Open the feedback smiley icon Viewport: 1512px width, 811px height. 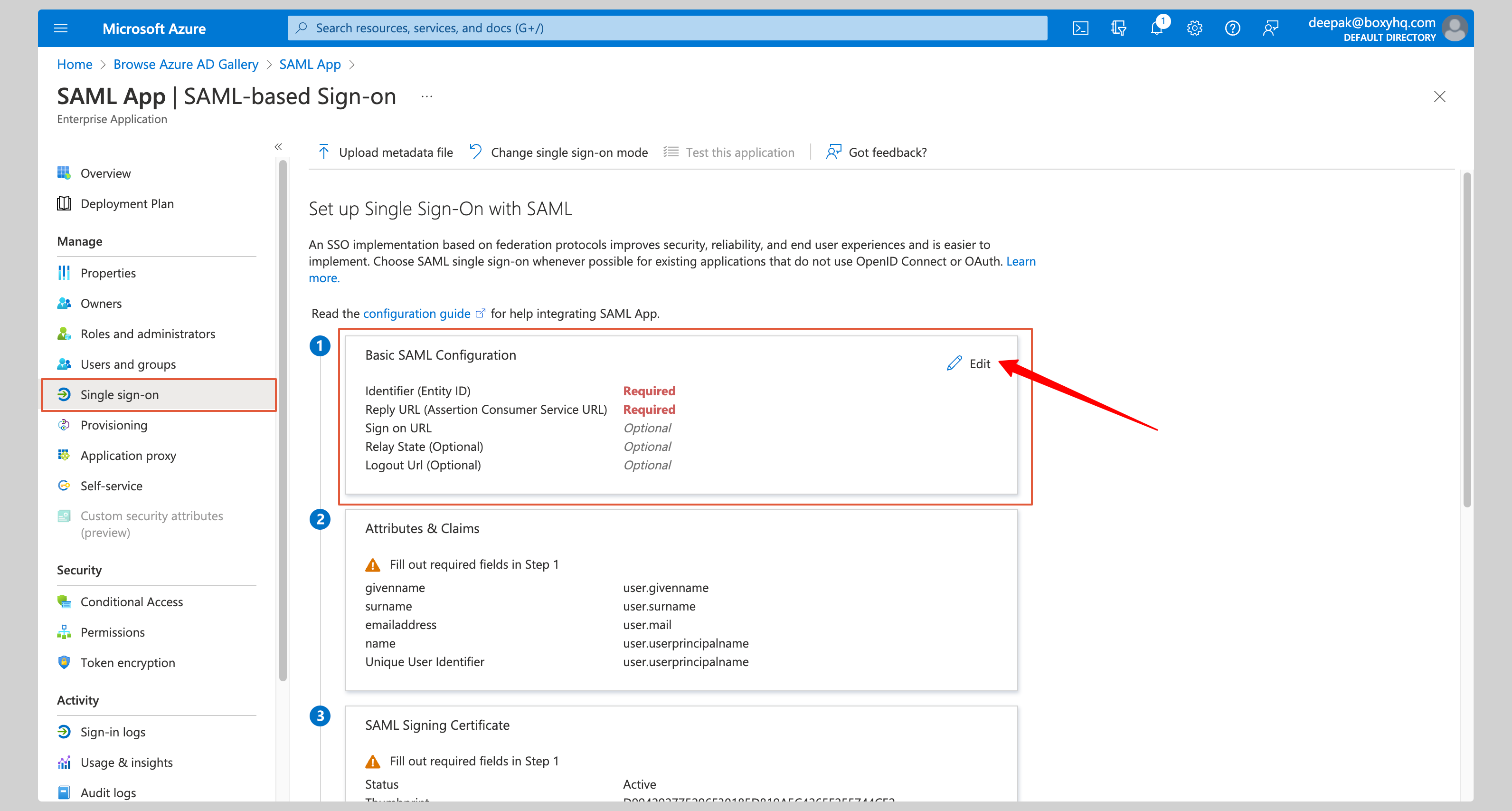pyautogui.click(x=1271, y=28)
